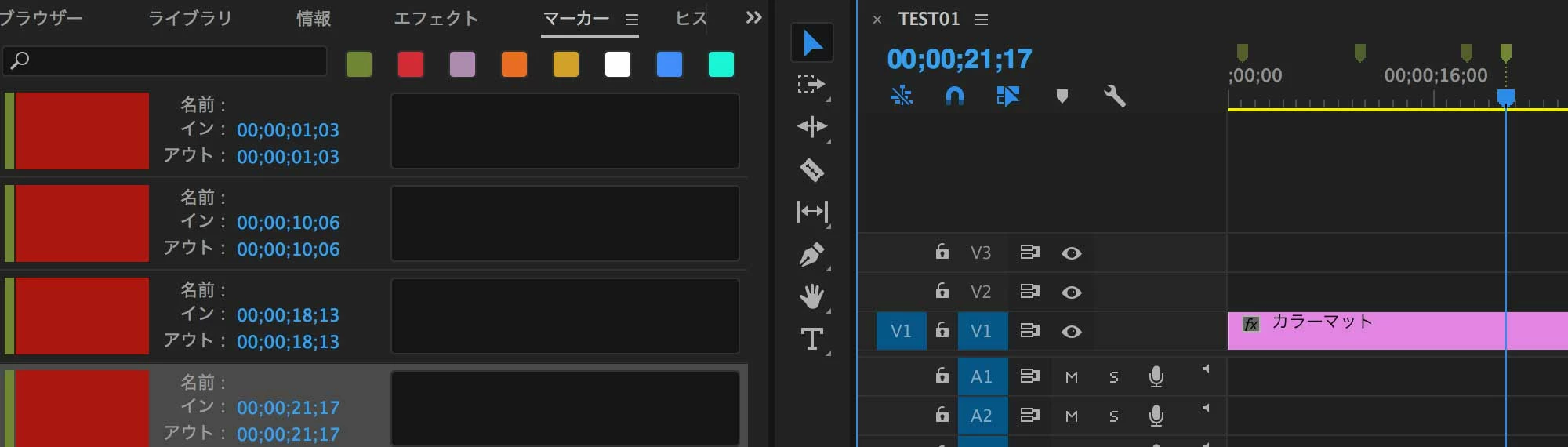The height and width of the screenshot is (447, 1568).
Task: Hide V2 track output with eye icon
Action: click(1072, 293)
